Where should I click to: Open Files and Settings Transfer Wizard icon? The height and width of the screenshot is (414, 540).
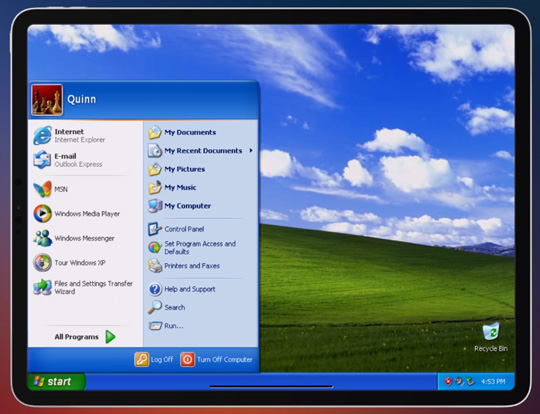point(42,287)
